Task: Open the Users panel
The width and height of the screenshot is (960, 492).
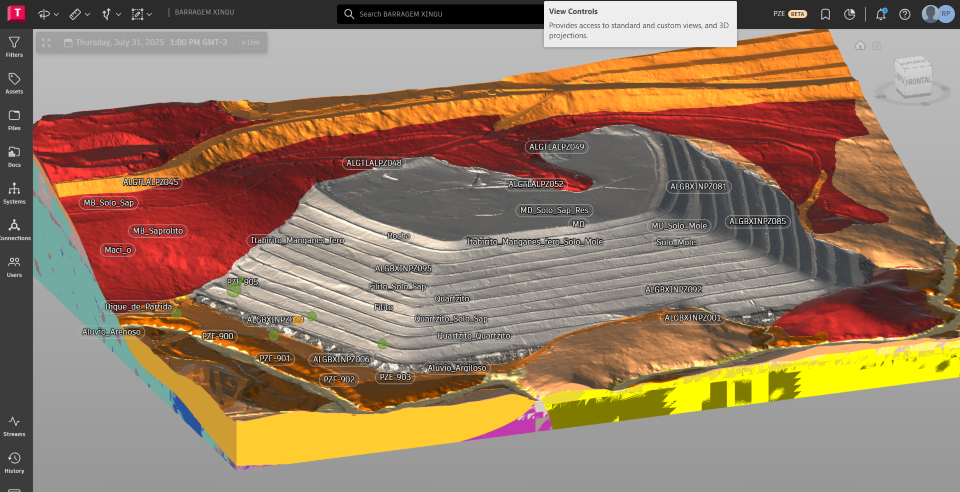Action: pyautogui.click(x=14, y=266)
